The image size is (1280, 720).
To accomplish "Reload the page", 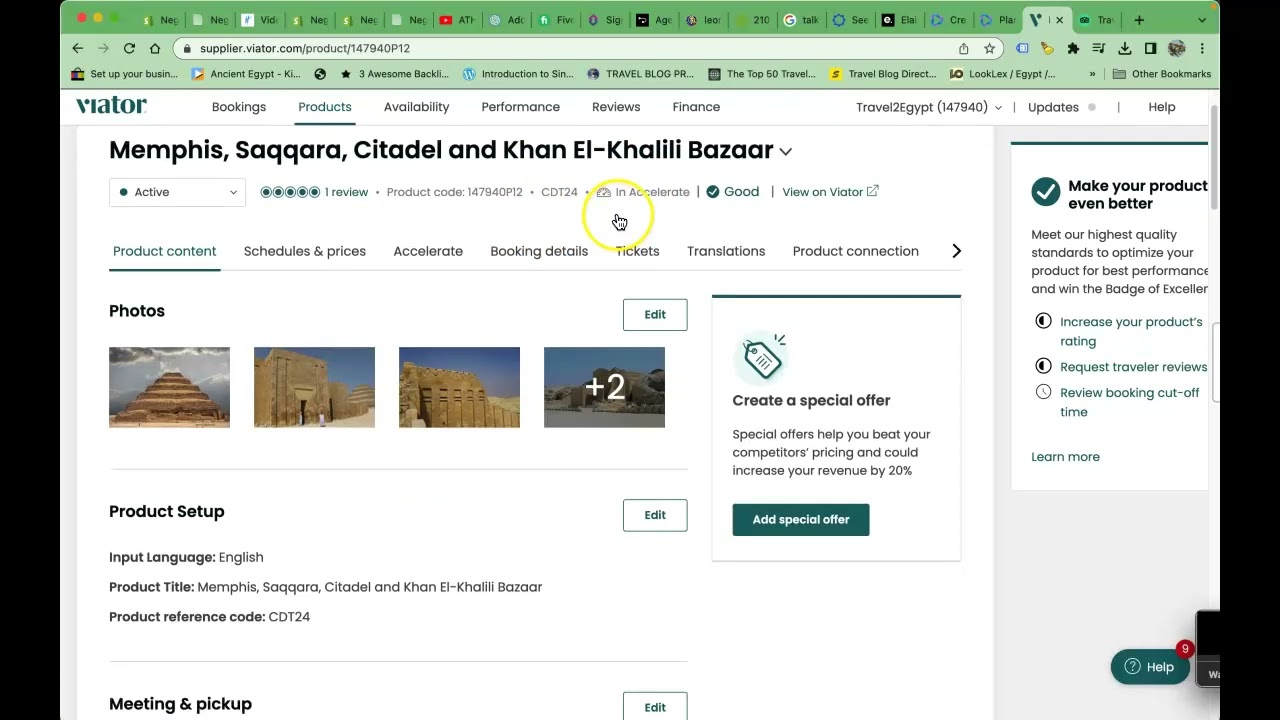I will (x=129, y=48).
